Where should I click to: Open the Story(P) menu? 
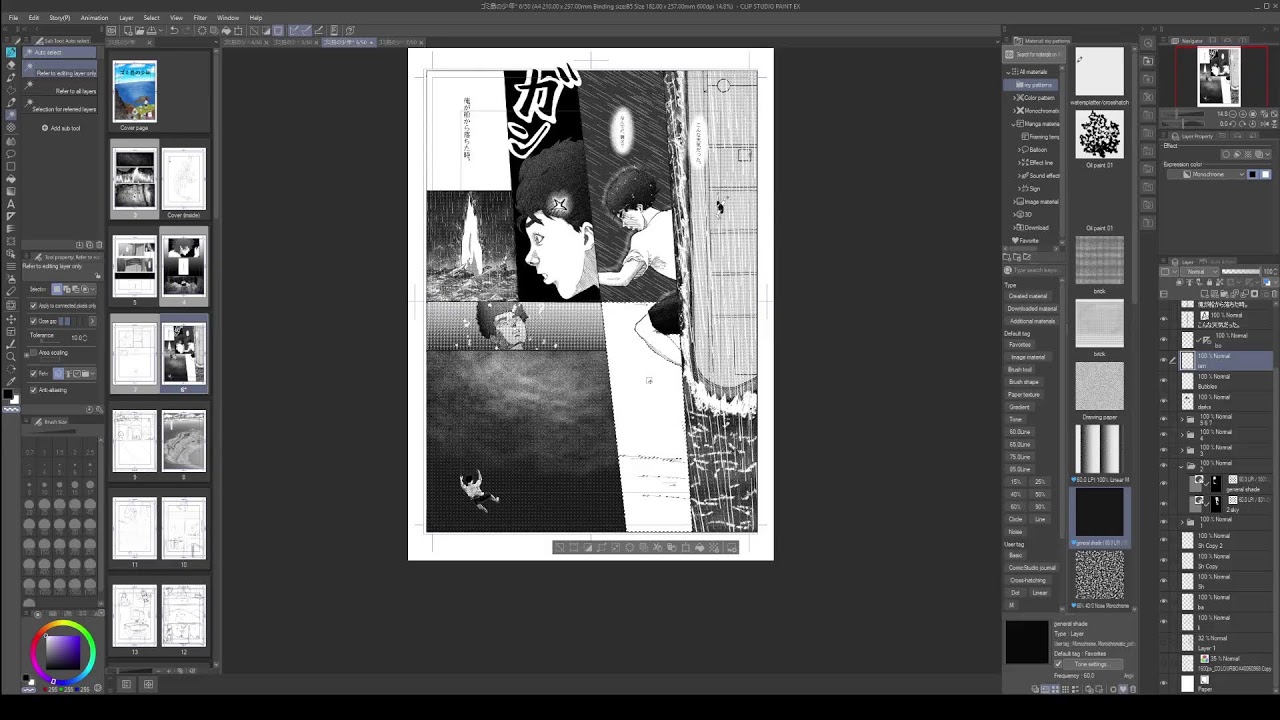coord(59,18)
